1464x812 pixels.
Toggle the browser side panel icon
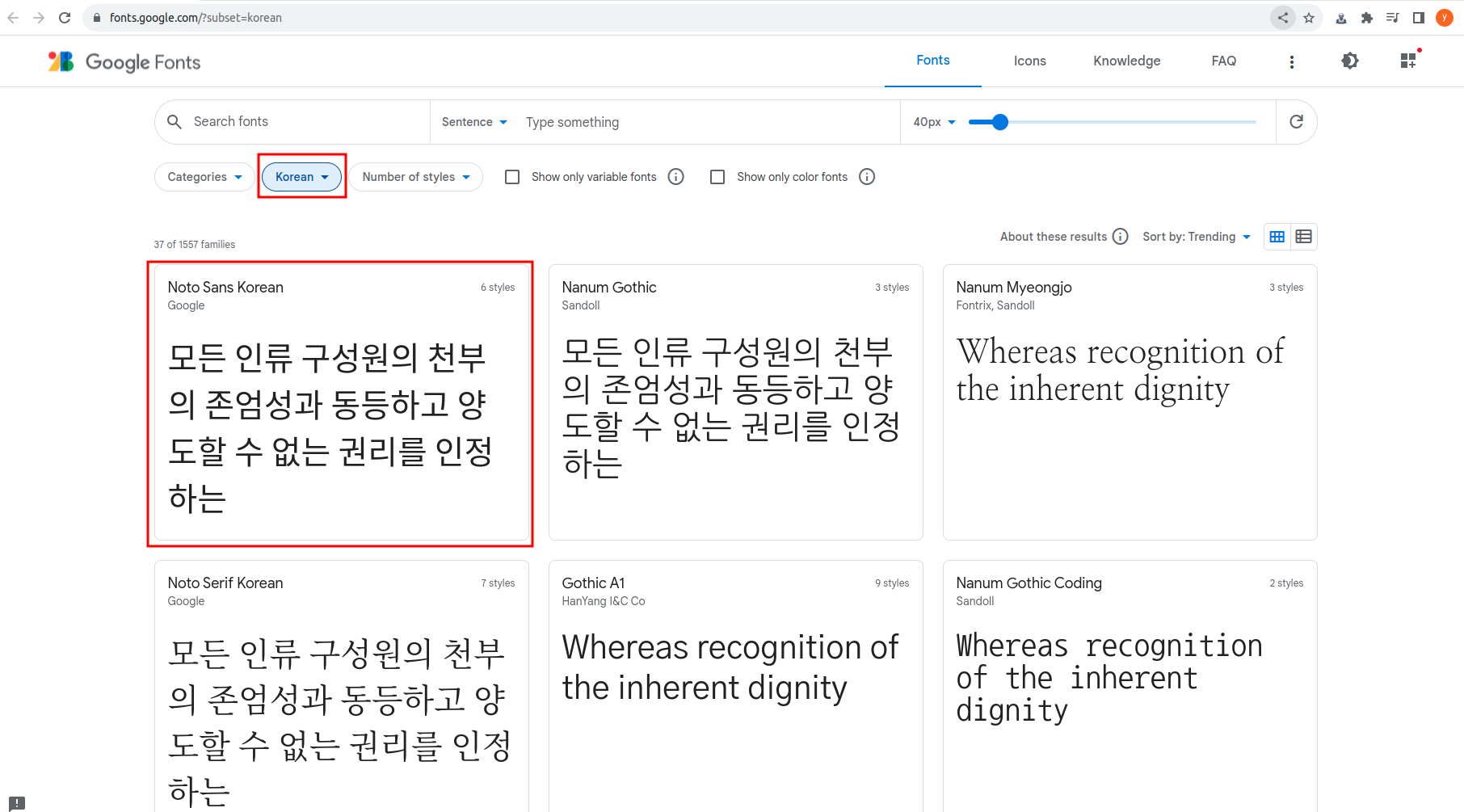click(x=1418, y=18)
